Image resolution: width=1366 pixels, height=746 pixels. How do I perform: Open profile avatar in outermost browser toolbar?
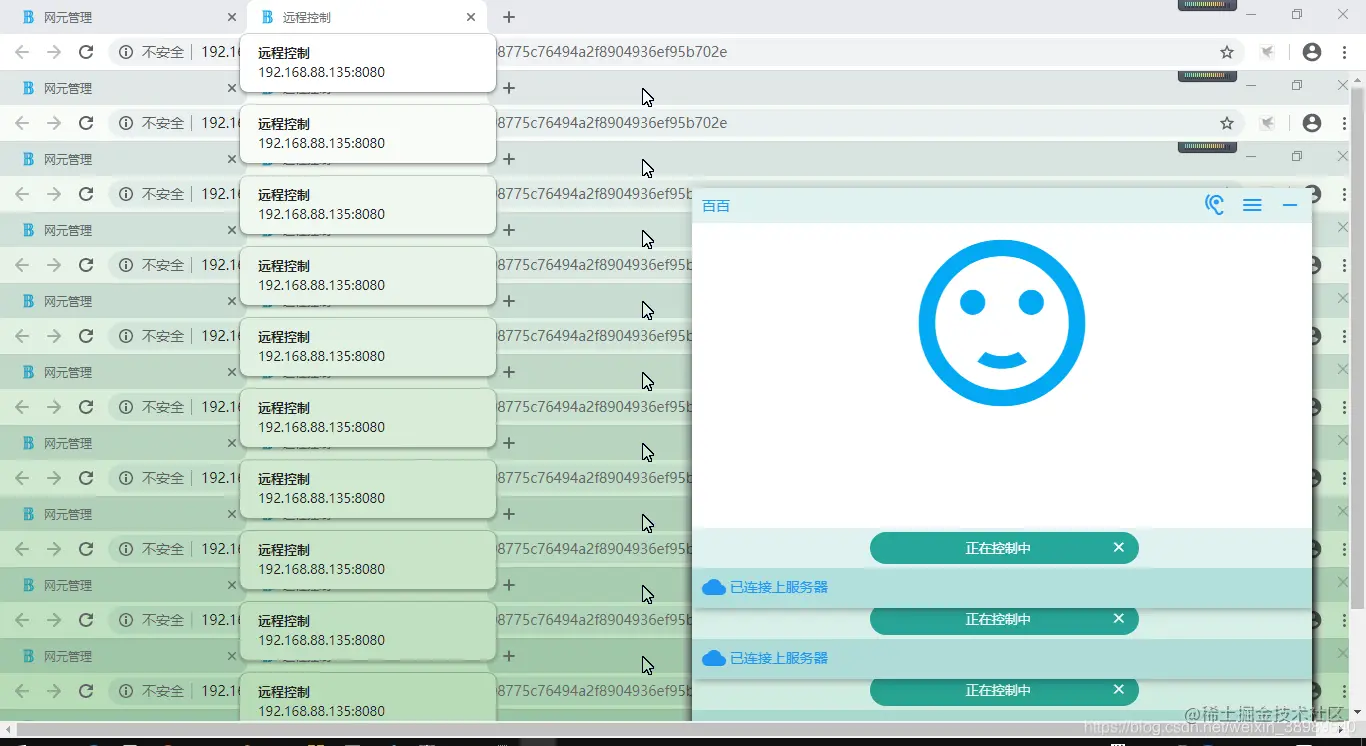[x=1312, y=52]
